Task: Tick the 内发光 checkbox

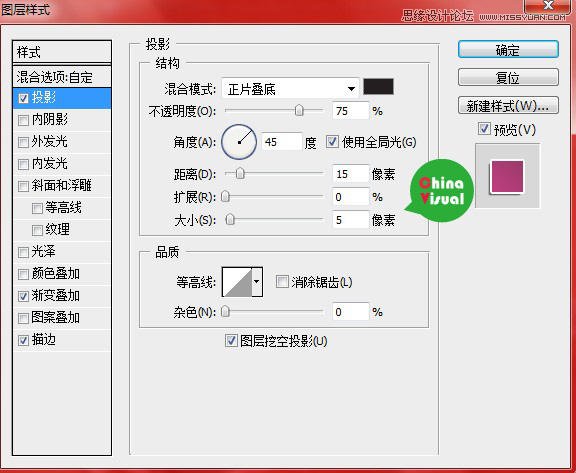Action: click(23, 164)
